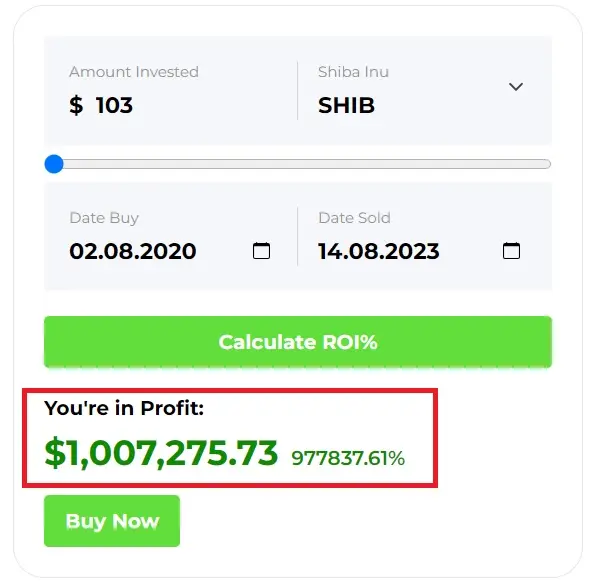Click the Date Buy value 02.08.2020
The width and height of the screenshot is (594, 582).
pyautogui.click(x=133, y=251)
